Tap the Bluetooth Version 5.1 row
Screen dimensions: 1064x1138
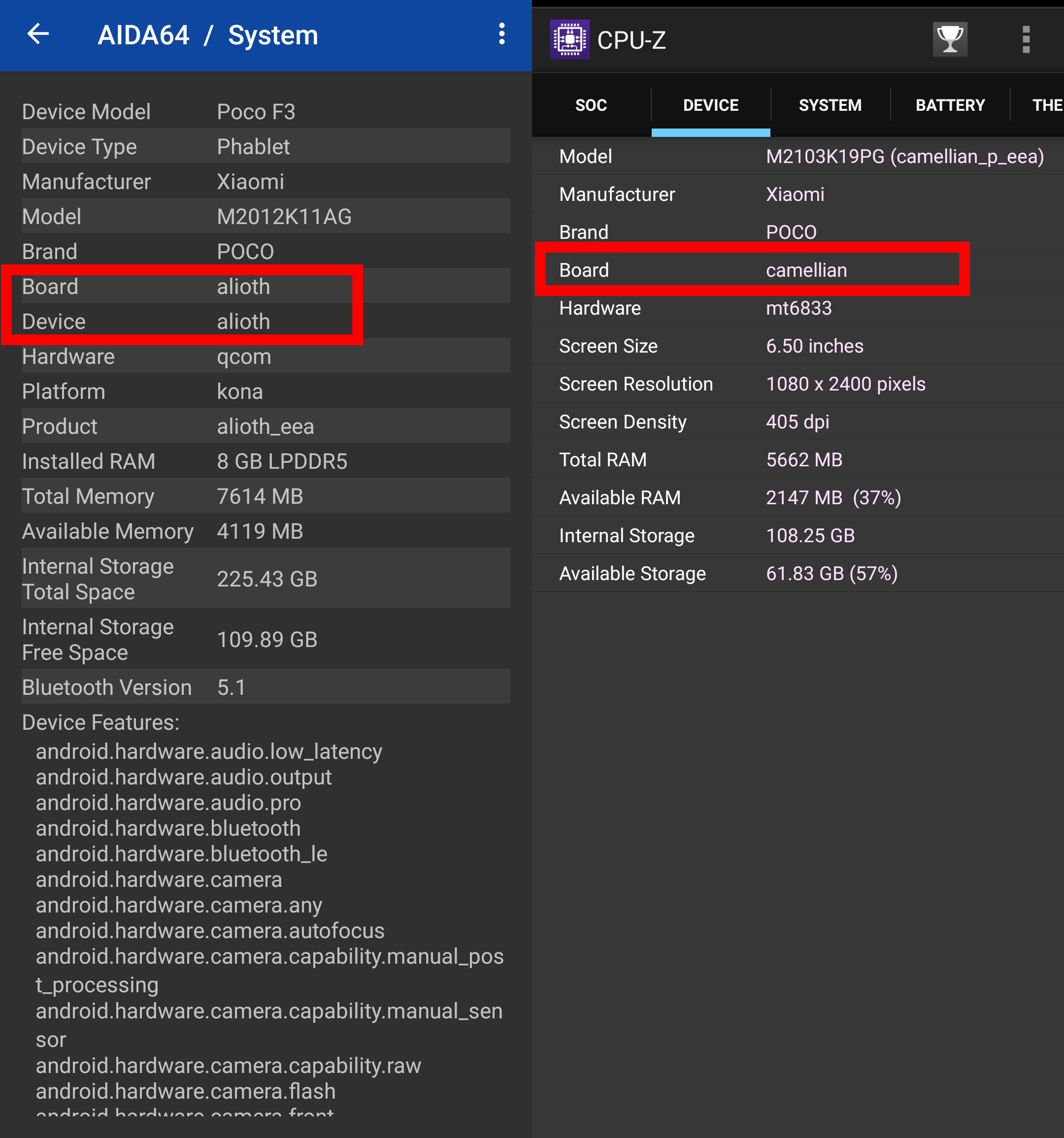tap(266, 687)
